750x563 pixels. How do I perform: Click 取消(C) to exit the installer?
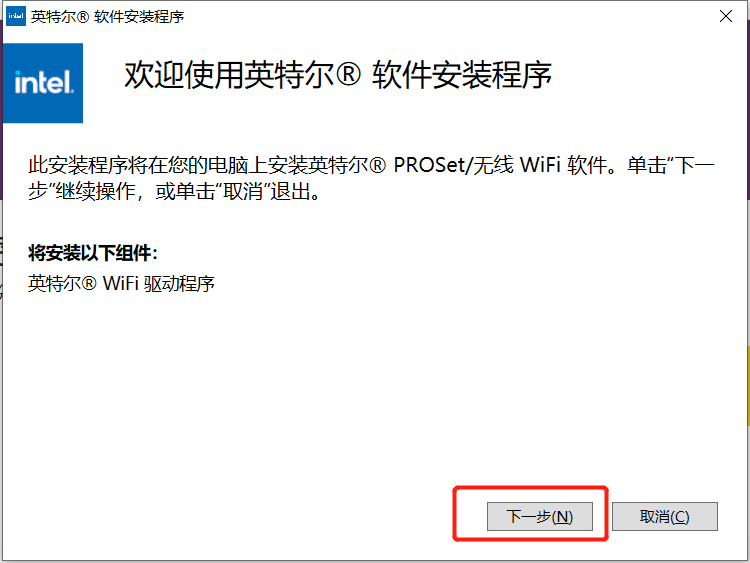(x=664, y=516)
